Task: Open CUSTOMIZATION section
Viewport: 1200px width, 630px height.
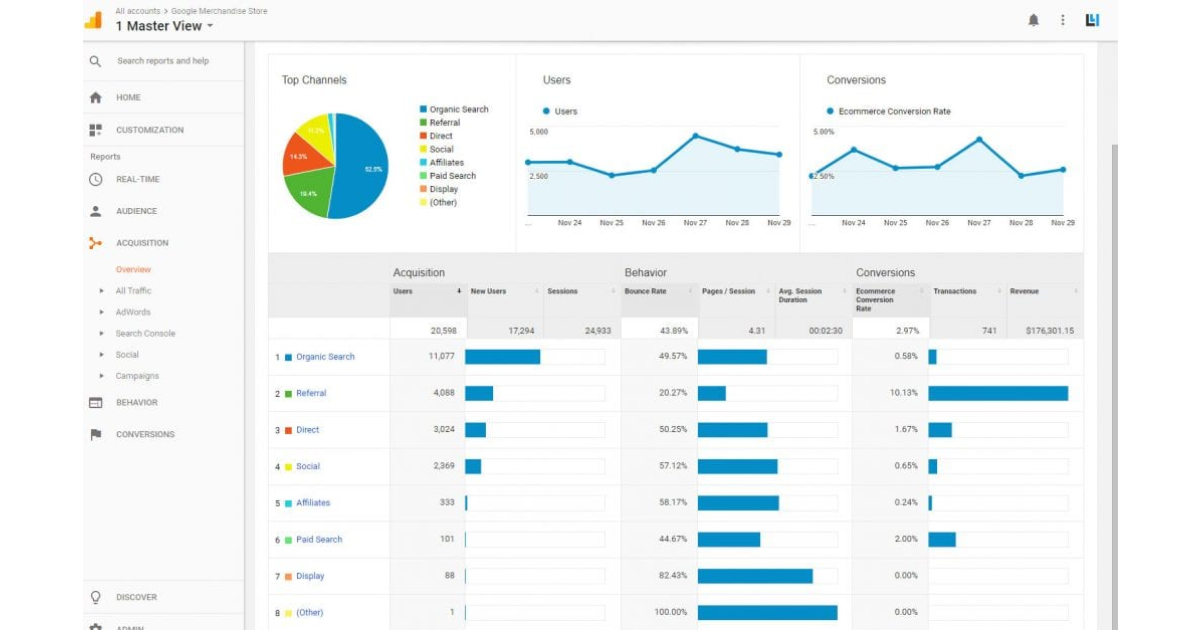Action: pyautogui.click(x=150, y=130)
